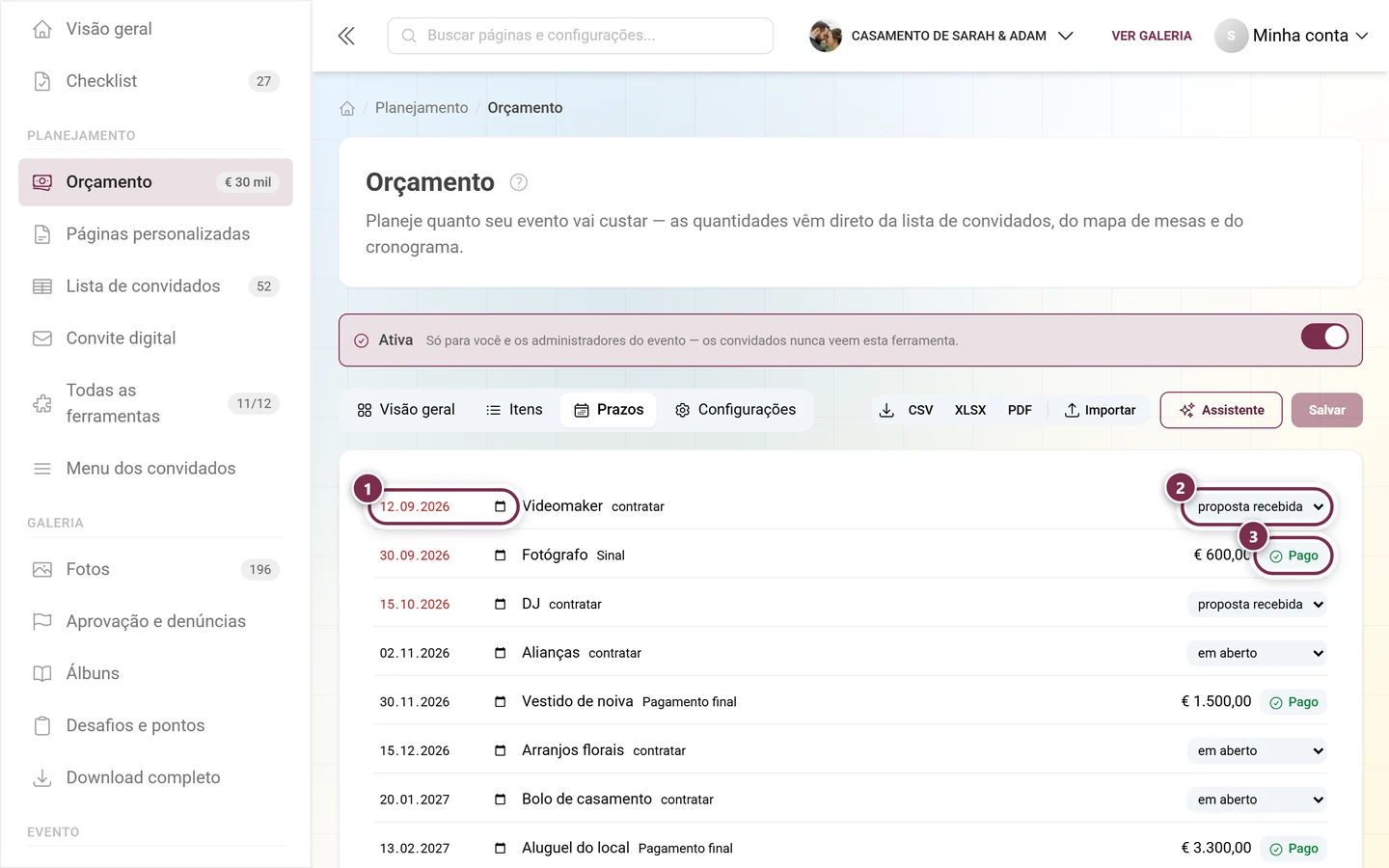Click the Convite digital envelope icon
This screenshot has width=1389, height=868.
(x=42, y=339)
